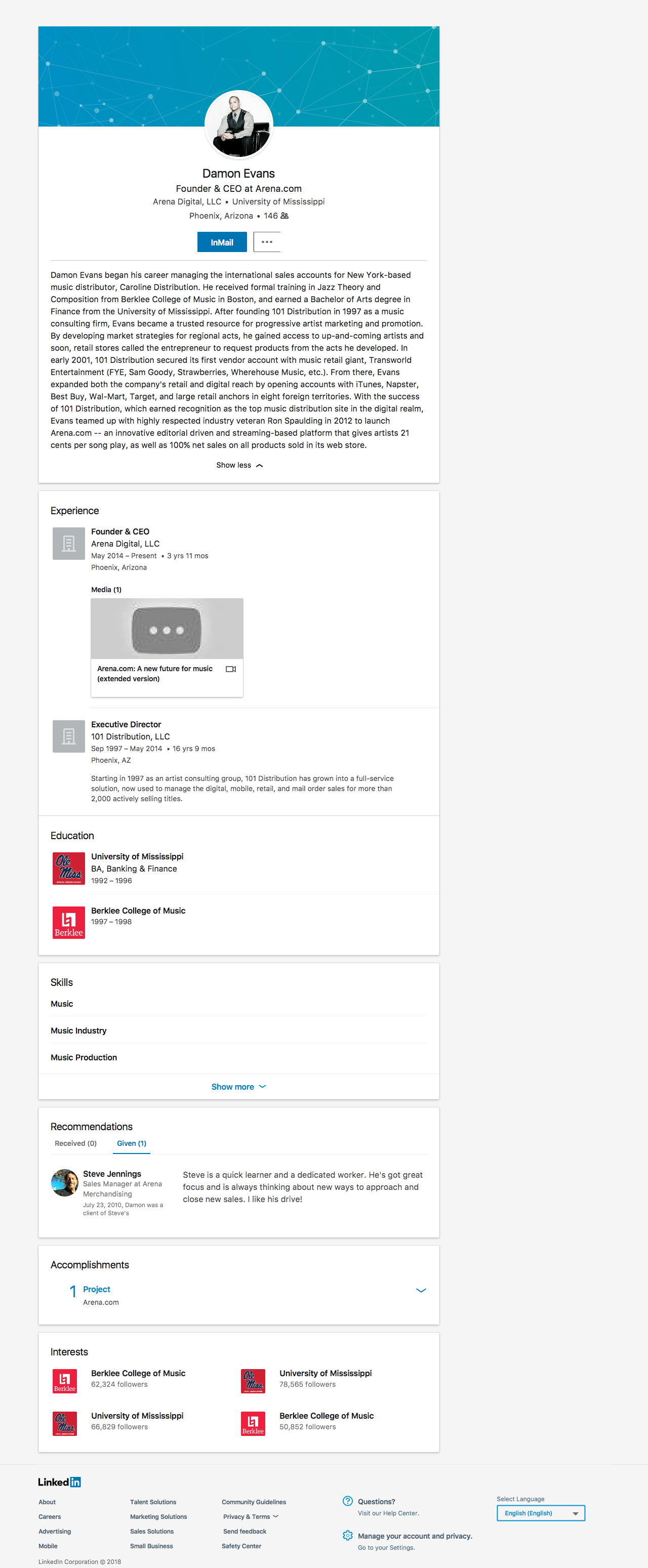Click Damon Evans' profile photo
The height and width of the screenshot is (1568, 648).
tap(238, 125)
